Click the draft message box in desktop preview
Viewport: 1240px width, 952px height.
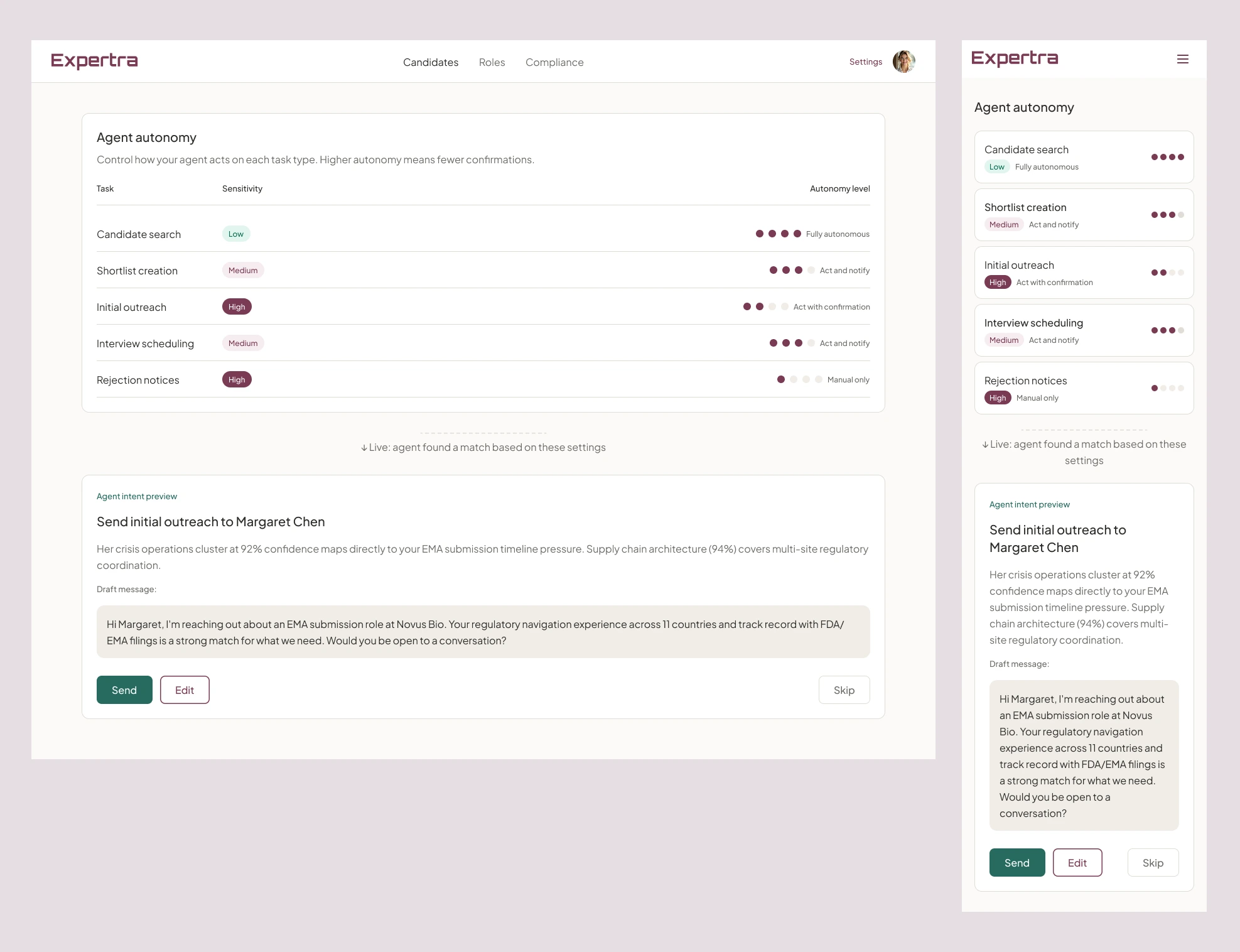(x=483, y=632)
